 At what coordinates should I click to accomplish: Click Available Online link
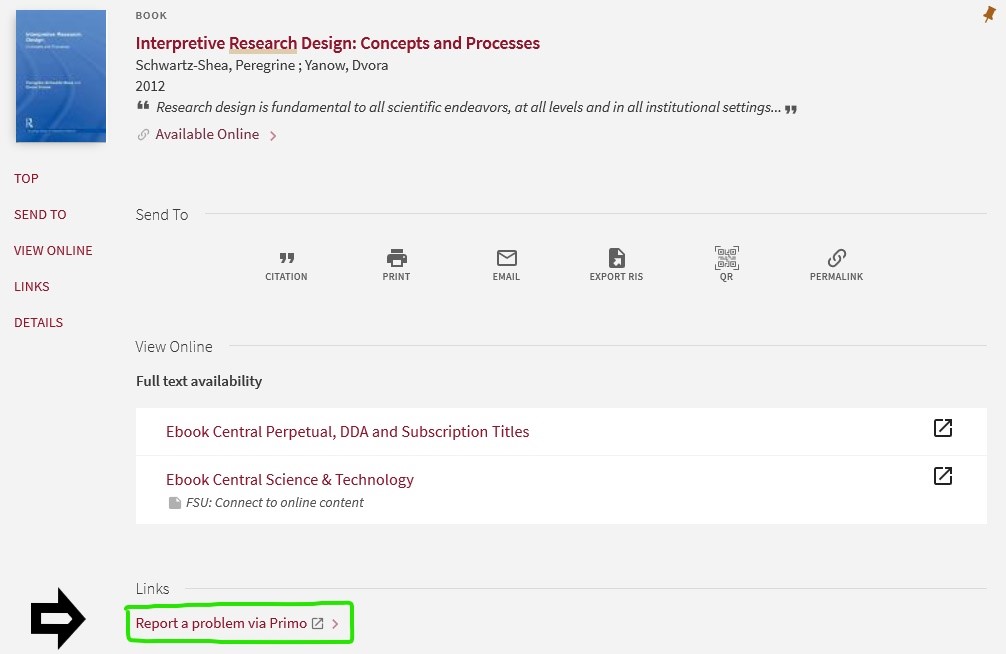point(207,134)
